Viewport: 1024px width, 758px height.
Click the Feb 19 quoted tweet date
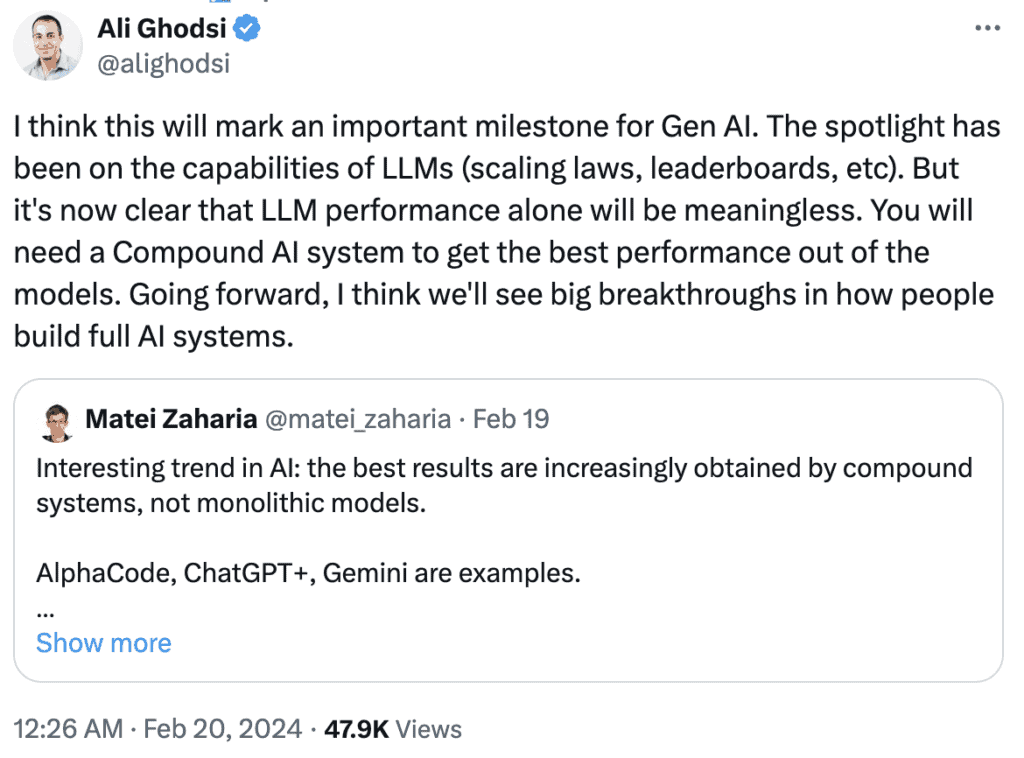tap(511, 419)
